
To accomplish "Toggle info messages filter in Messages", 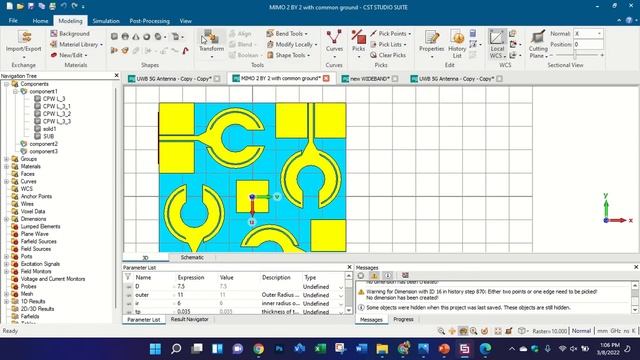I will 387,276.
